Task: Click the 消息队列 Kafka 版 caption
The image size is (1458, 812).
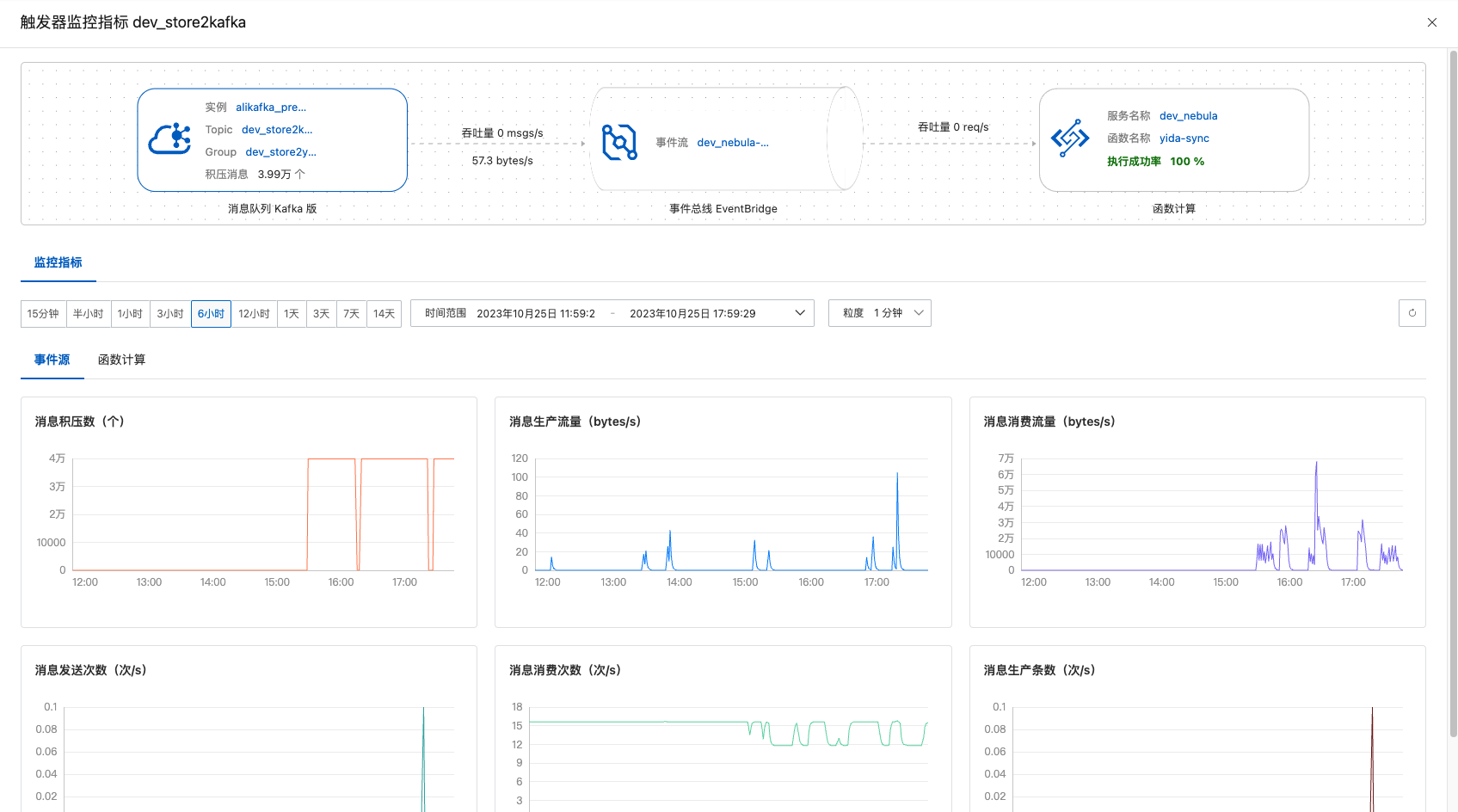Action: coord(273,209)
